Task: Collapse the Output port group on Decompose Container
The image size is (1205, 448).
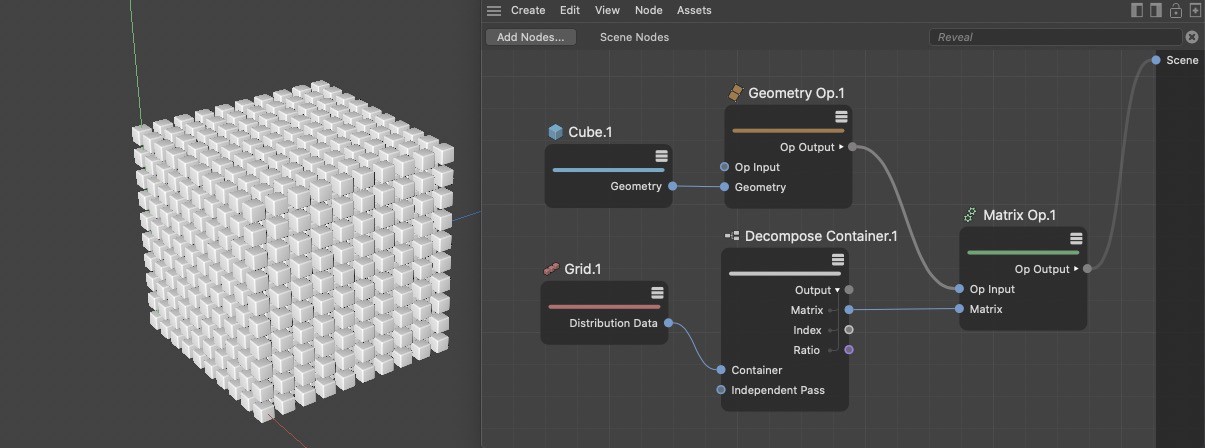Action: (x=838, y=291)
